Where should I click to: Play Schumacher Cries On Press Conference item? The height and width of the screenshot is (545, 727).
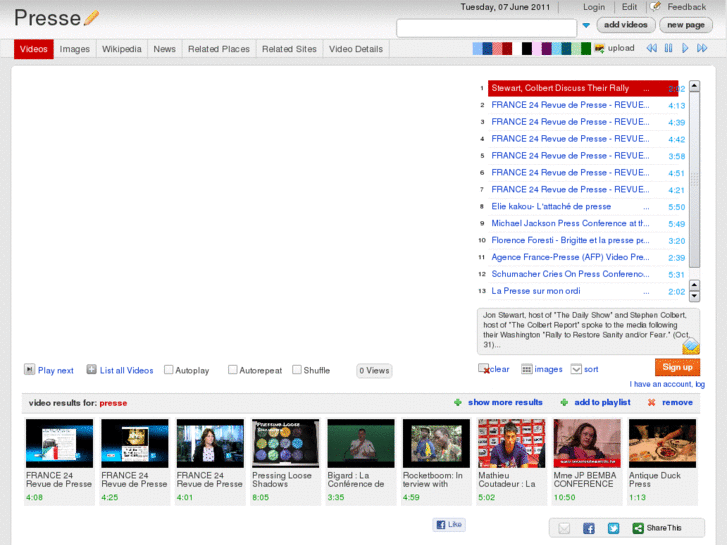[582, 274]
